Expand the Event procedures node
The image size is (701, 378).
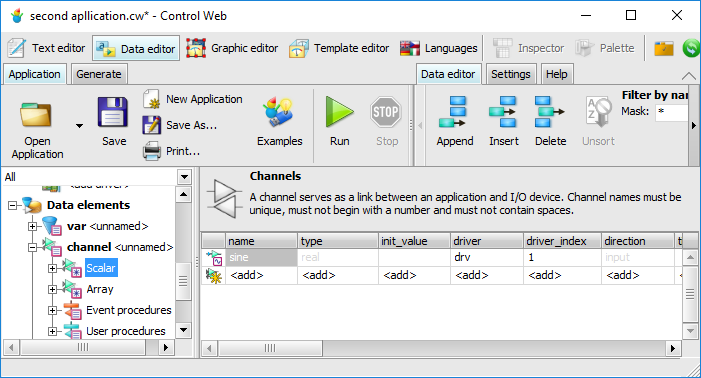(52, 310)
